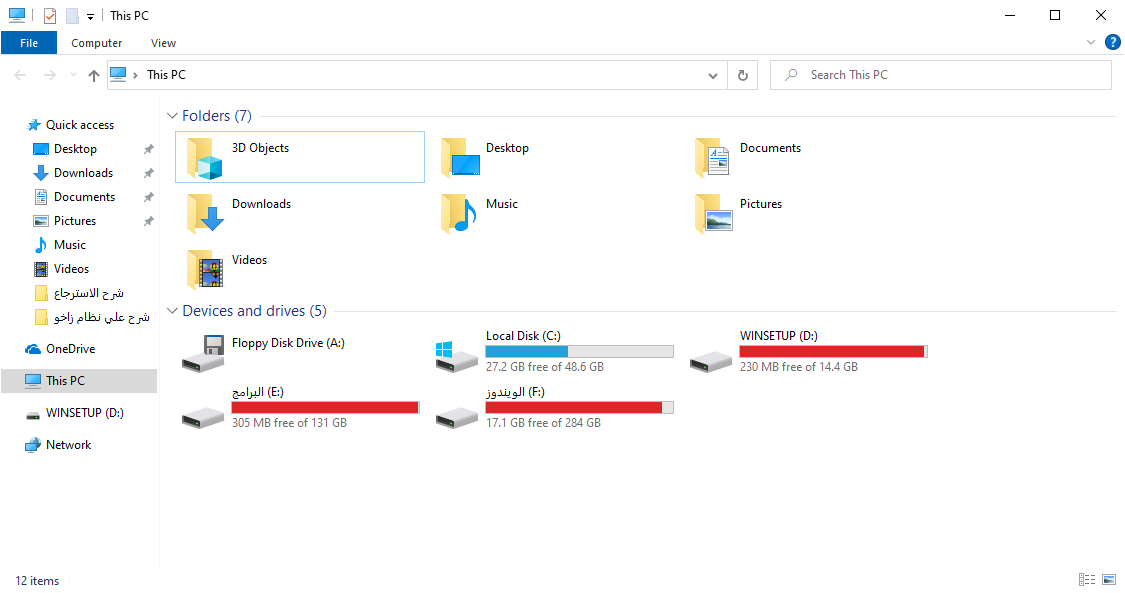This screenshot has height=593, width=1125.
Task: Click the OneDrive cloud icon in sidebar
Action: click(33, 349)
